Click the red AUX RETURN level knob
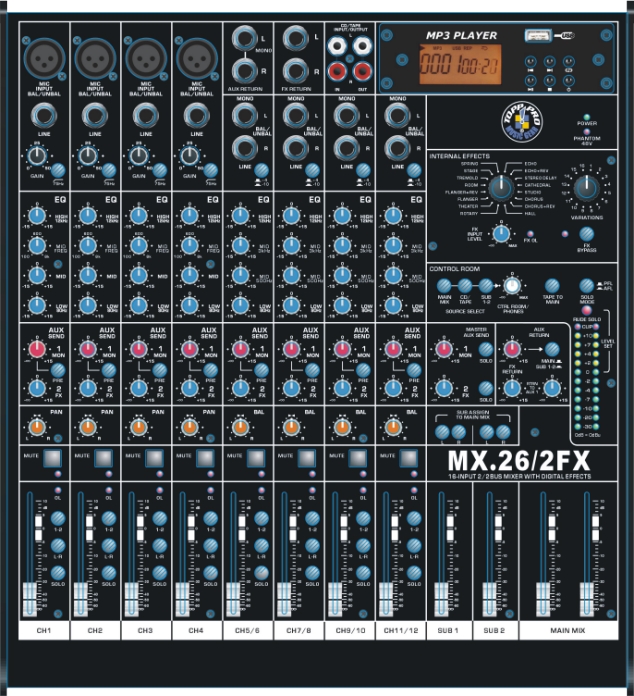Viewport: 634px width, 696px height. point(512,349)
